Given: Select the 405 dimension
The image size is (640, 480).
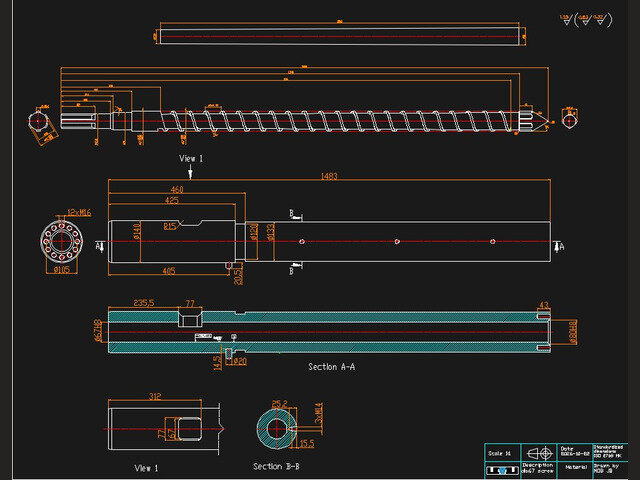Looking at the screenshot, I should 169,271.
